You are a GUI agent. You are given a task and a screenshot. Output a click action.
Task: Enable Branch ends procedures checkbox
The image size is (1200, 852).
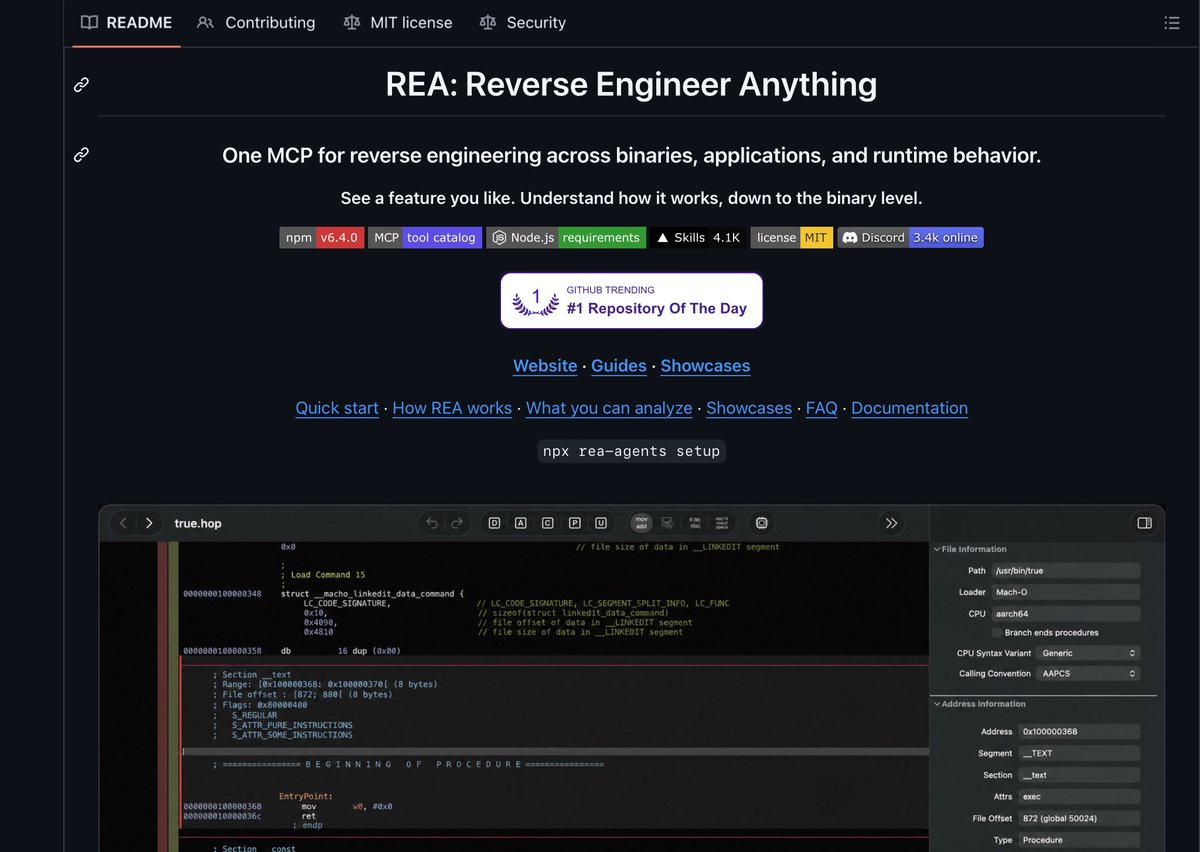click(x=997, y=633)
